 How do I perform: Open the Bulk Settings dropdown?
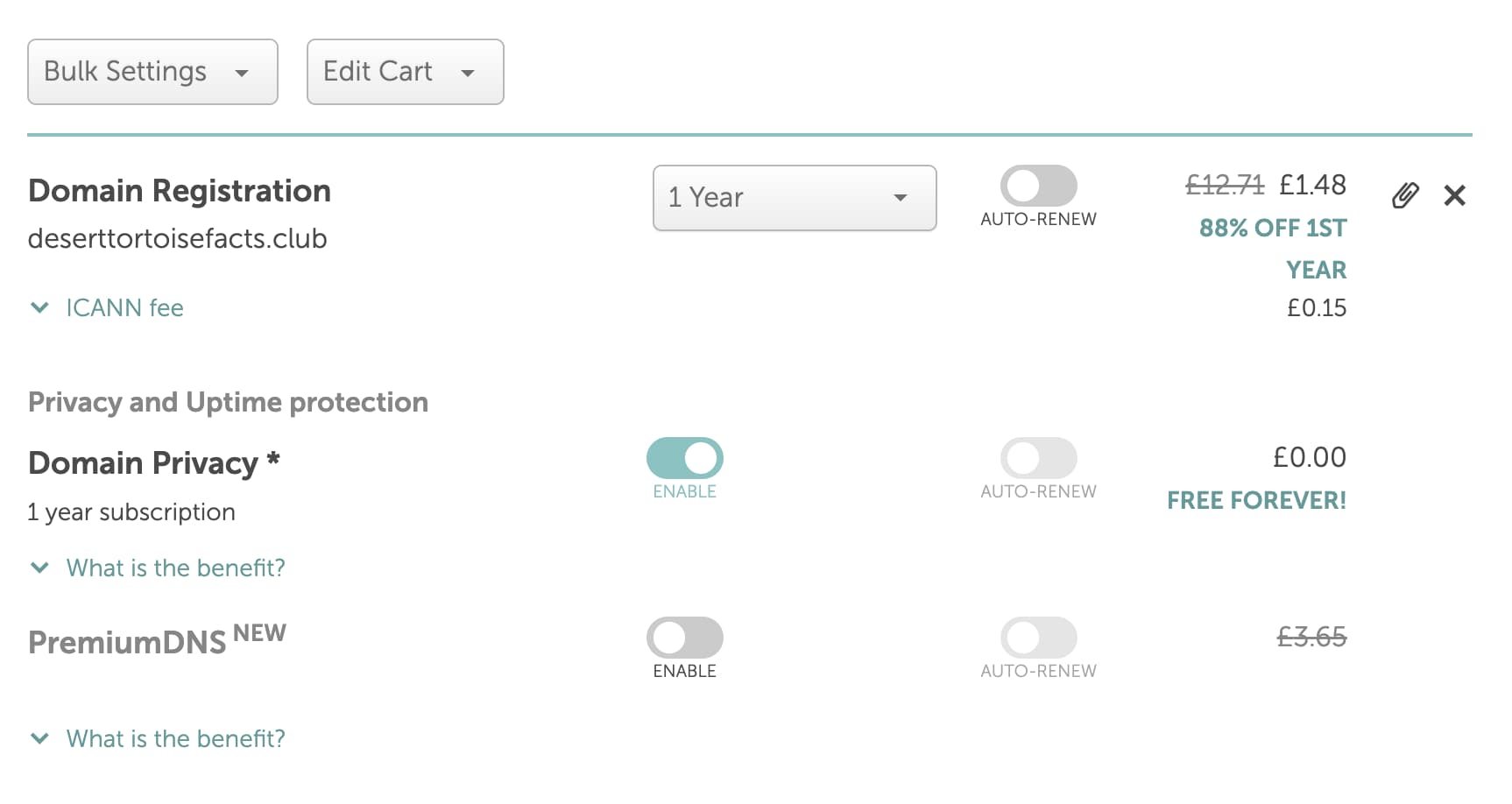(x=152, y=72)
